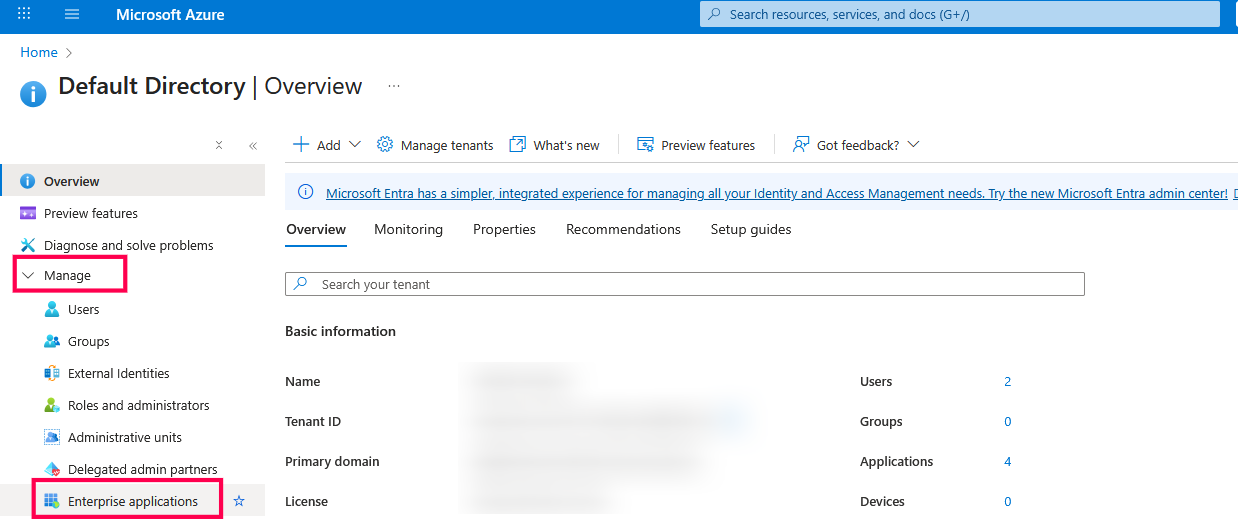Favorite Enterprise applications with the star

pyautogui.click(x=239, y=501)
